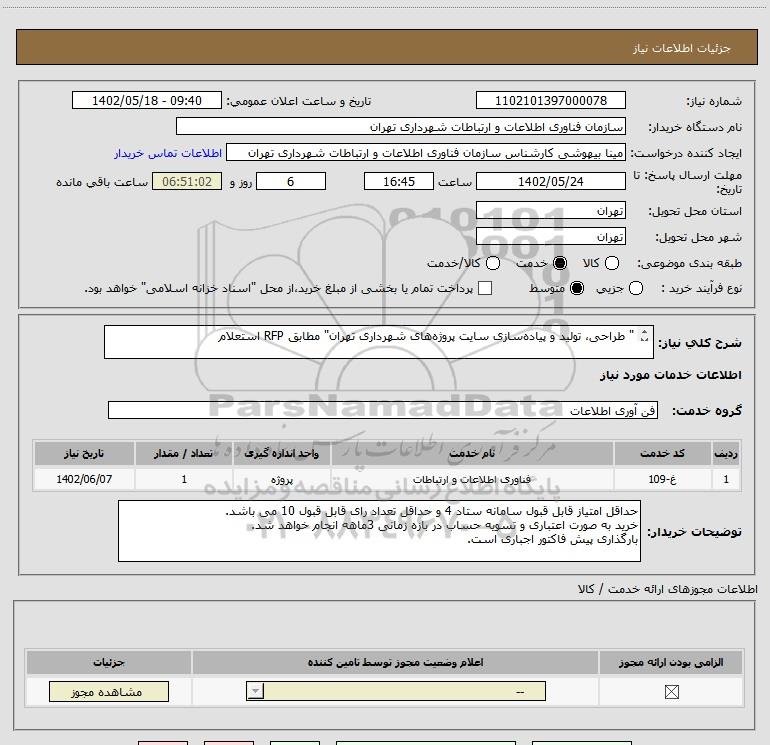Click the شهر محل تحویل field

coord(550,237)
